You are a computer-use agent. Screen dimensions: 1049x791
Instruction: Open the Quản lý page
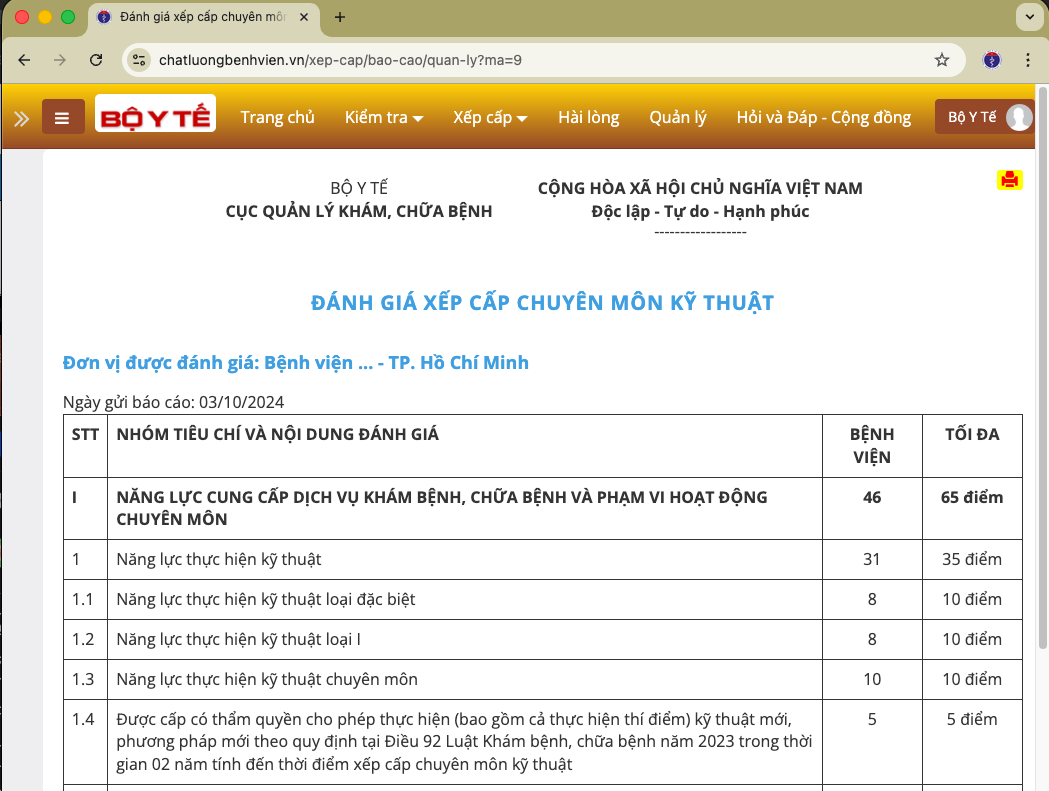point(677,118)
